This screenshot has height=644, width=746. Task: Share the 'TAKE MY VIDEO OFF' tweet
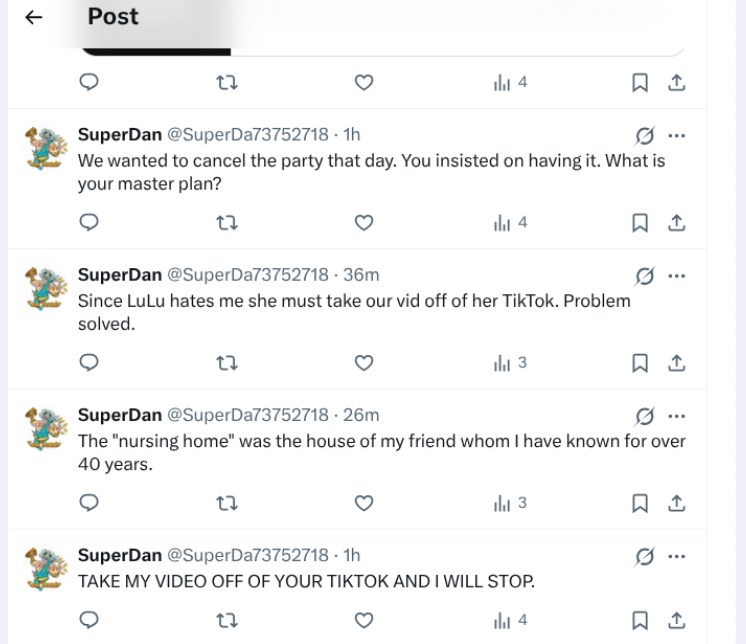coord(677,622)
